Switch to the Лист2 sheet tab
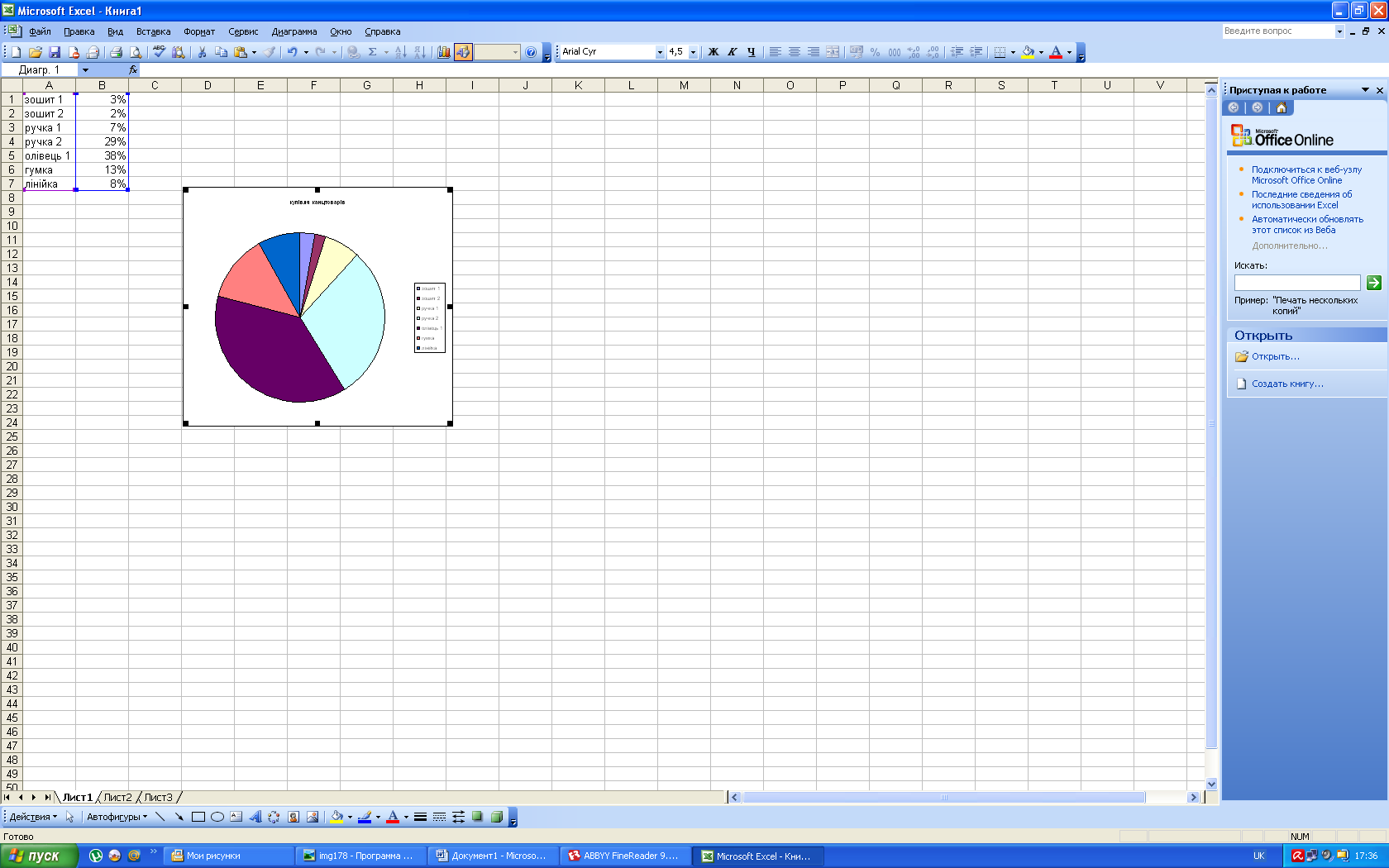The height and width of the screenshot is (868, 1389). tap(117, 798)
